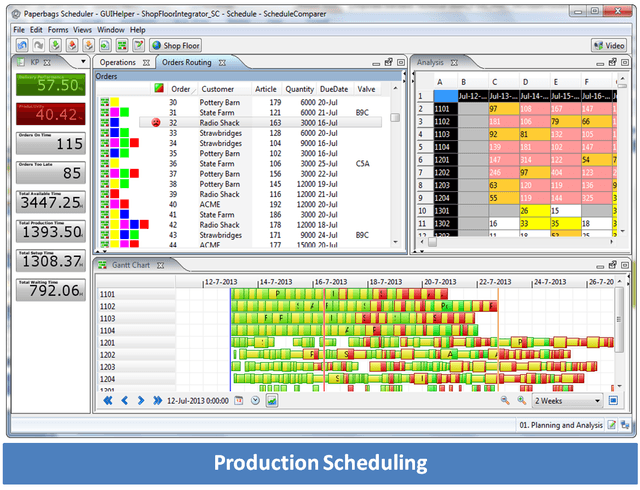
Task: Toggle the red-green status column header
Action: 159,89
